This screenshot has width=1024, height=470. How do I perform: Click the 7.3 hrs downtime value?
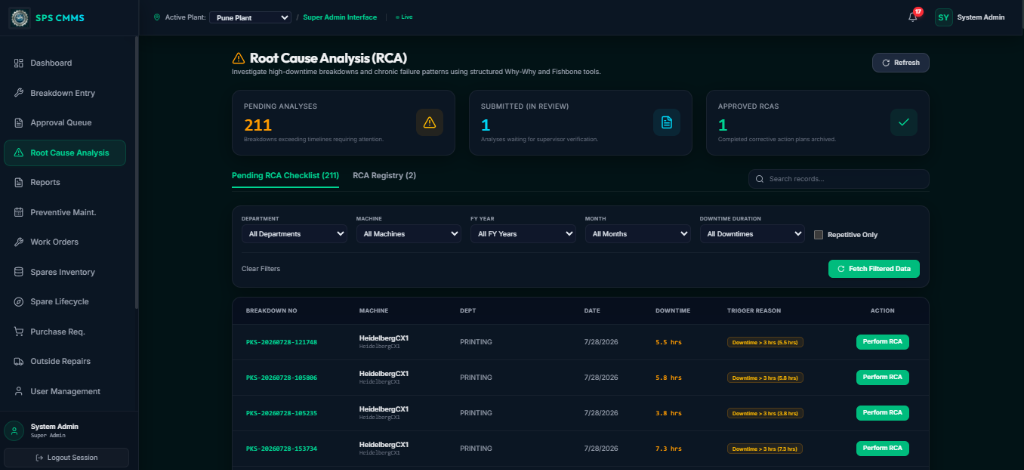668,449
